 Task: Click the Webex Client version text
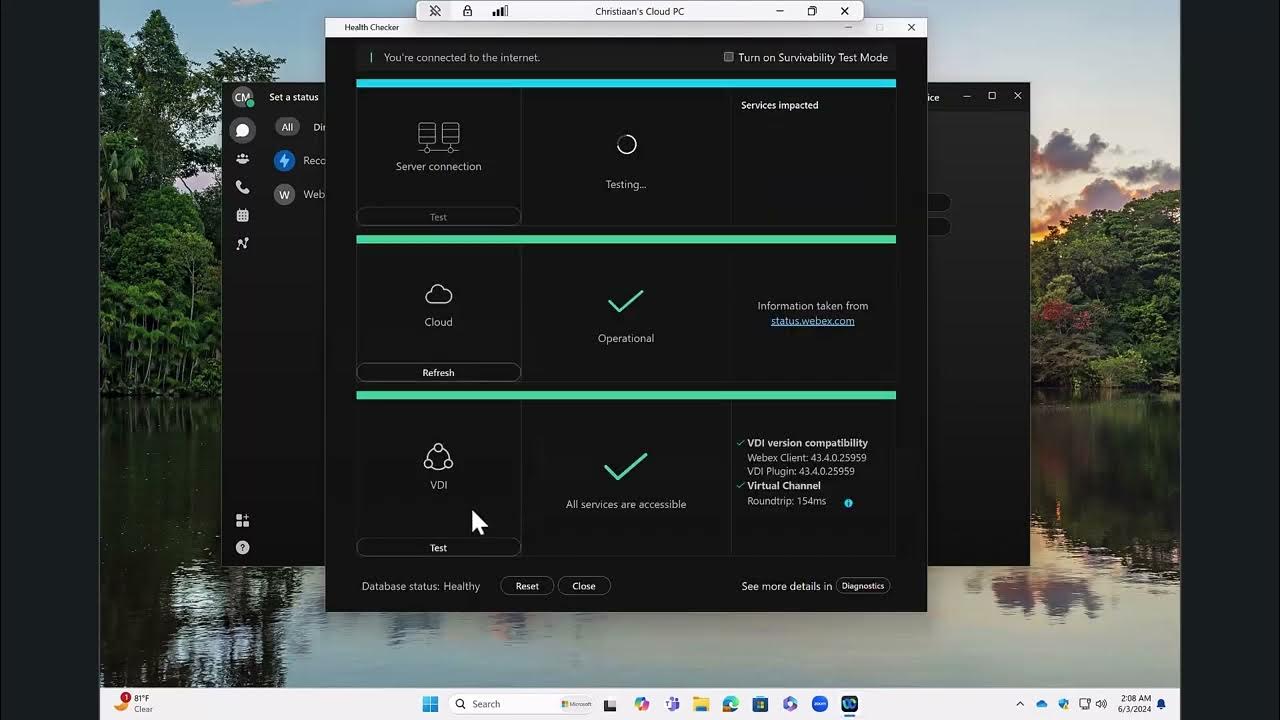[x=807, y=458]
